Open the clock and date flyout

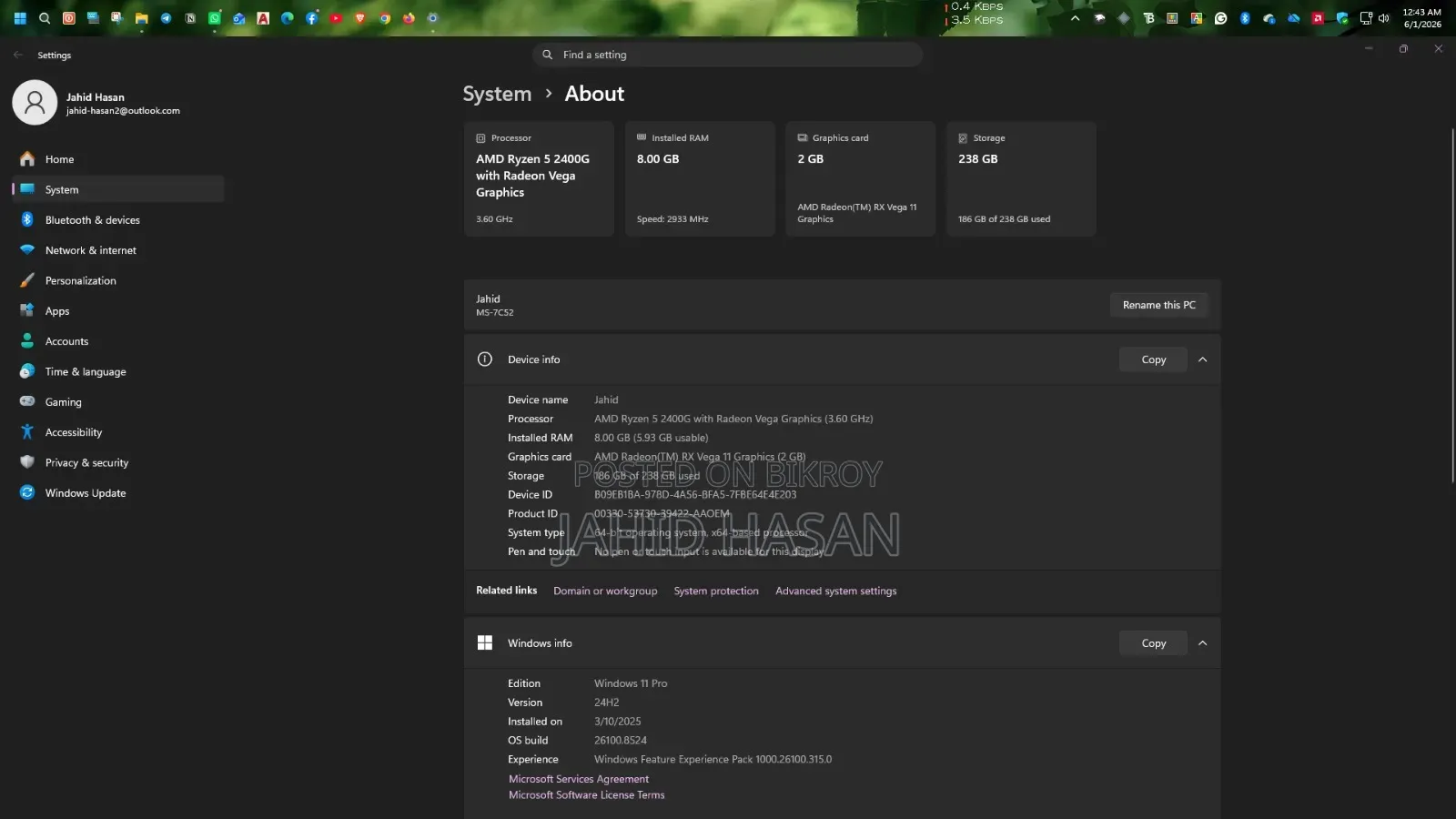tap(1422, 18)
